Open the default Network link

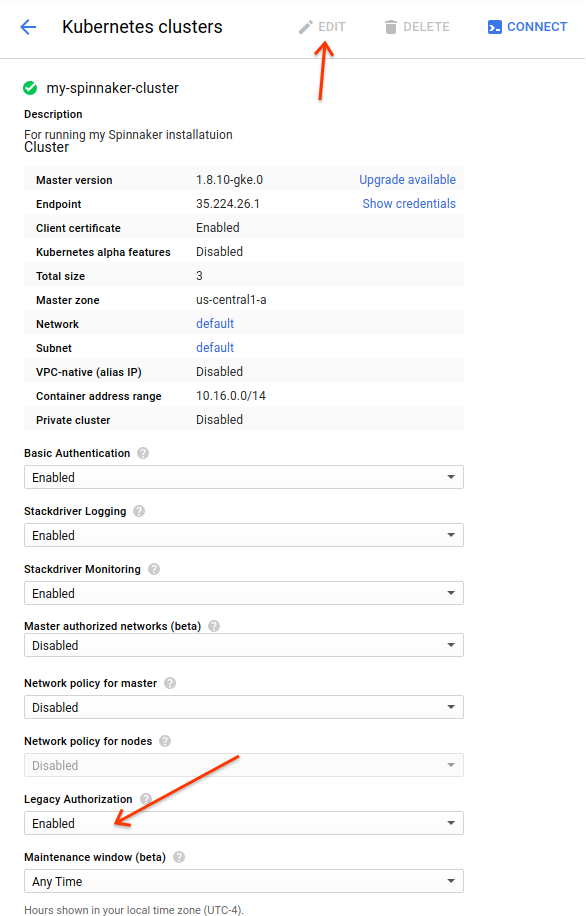pyautogui.click(x=214, y=323)
